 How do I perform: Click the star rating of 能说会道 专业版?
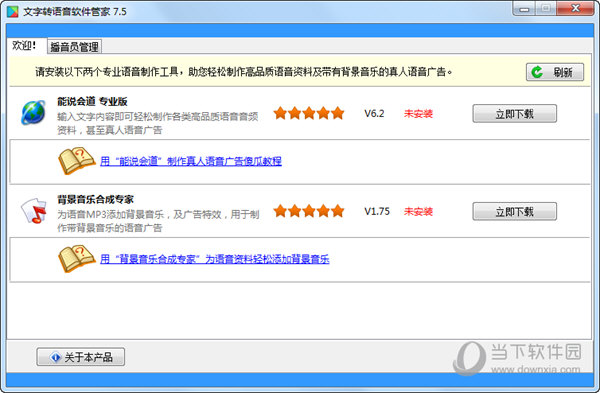coord(309,113)
